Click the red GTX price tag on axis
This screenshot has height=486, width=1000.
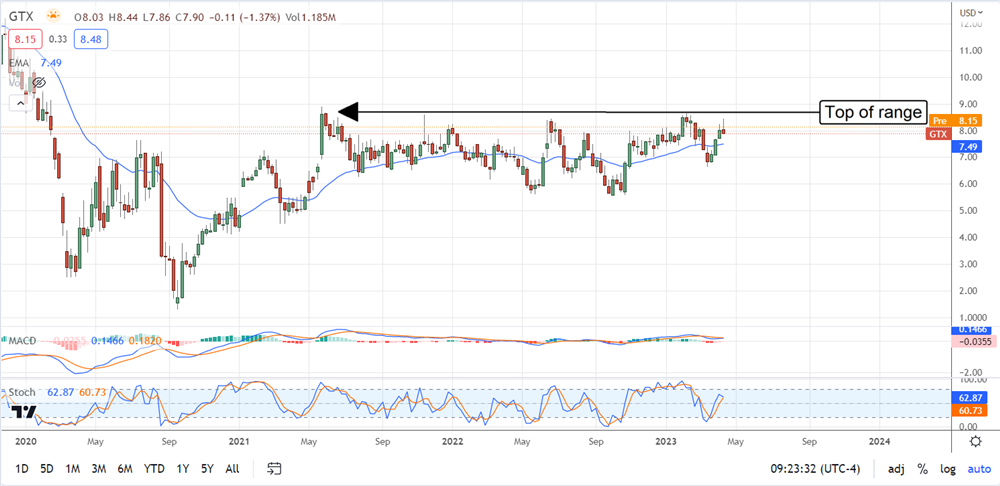click(x=937, y=133)
